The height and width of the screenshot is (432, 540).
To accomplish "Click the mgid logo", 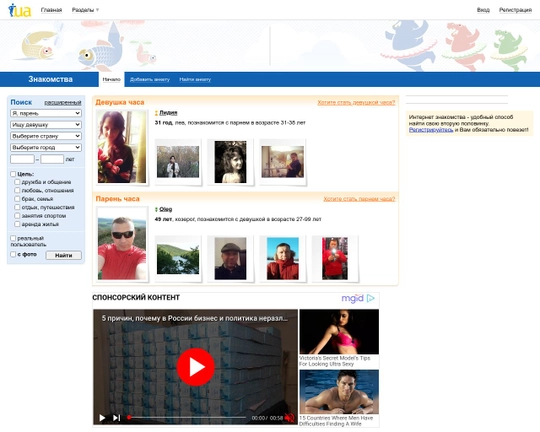I will click(352, 298).
